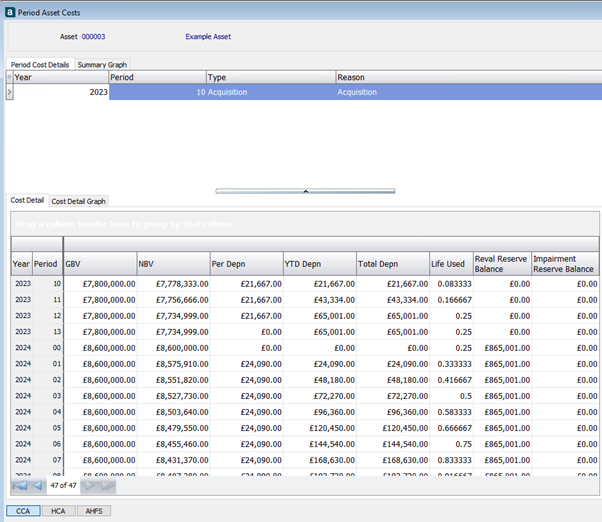Click the 47 of 47 record counter
Viewport: 602px width, 522px height.
[63, 486]
